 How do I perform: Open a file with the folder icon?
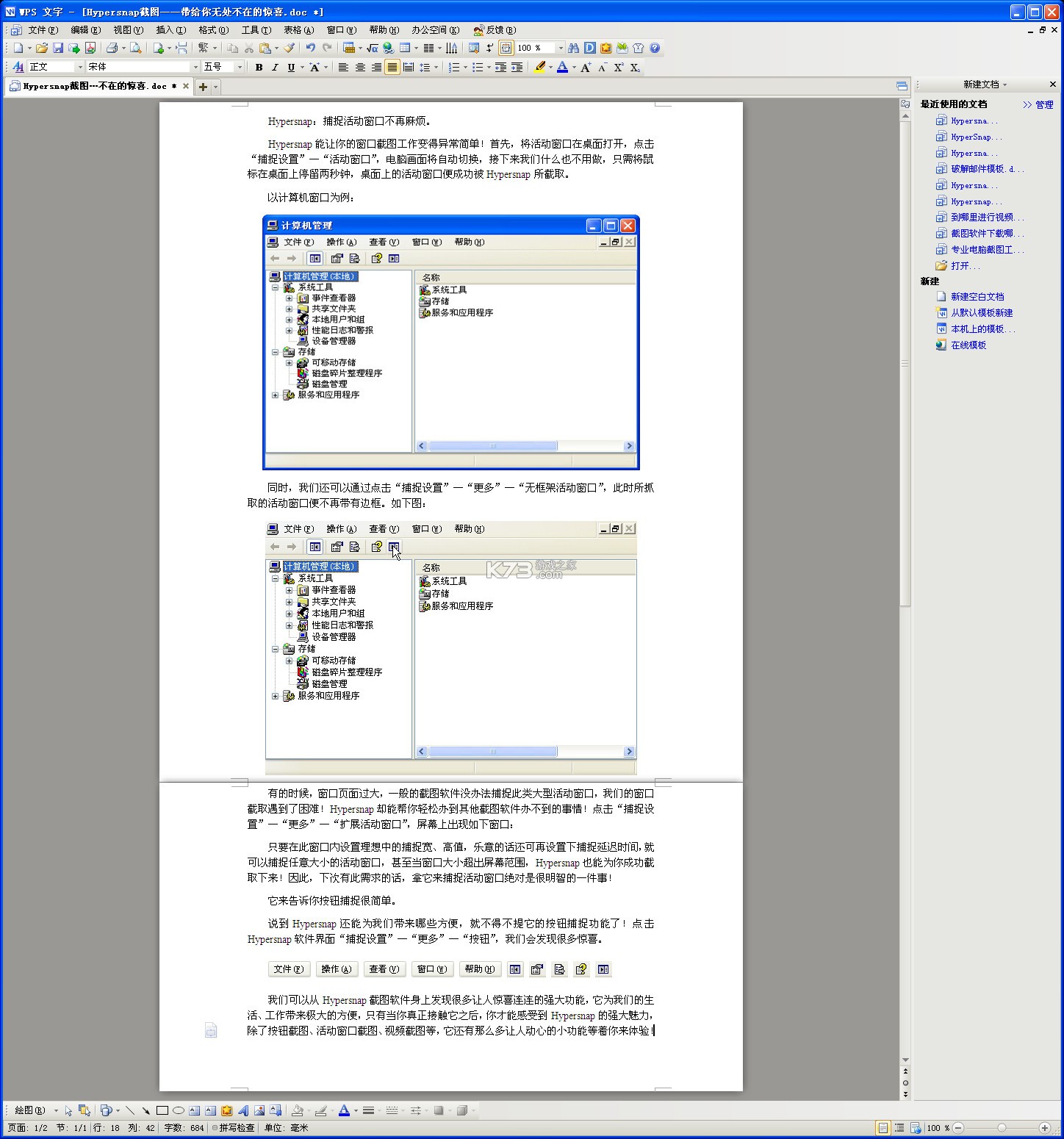coord(42,48)
